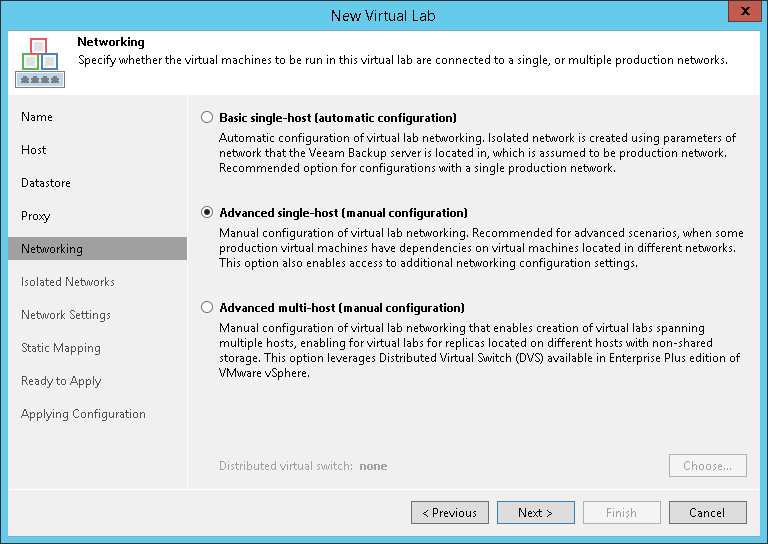Select Advanced single-host manual configuration option
The width and height of the screenshot is (768, 544).
pos(207,213)
